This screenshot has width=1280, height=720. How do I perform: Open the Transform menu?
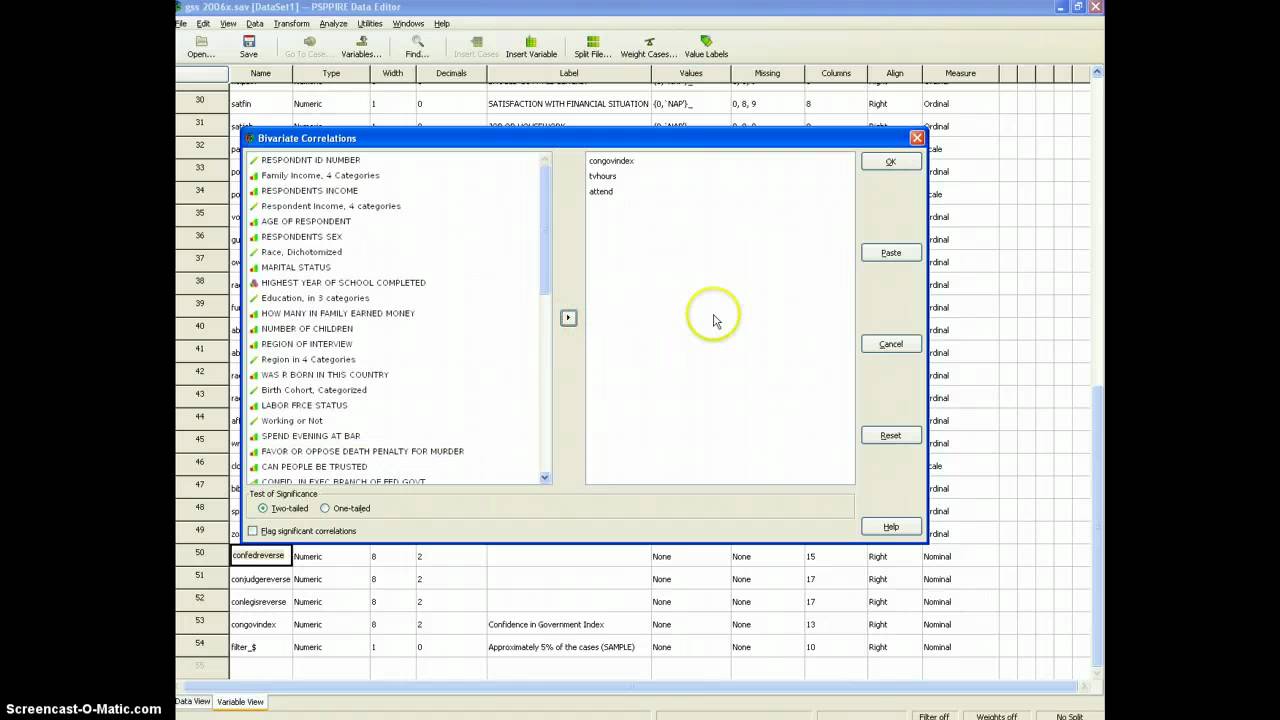click(x=291, y=23)
